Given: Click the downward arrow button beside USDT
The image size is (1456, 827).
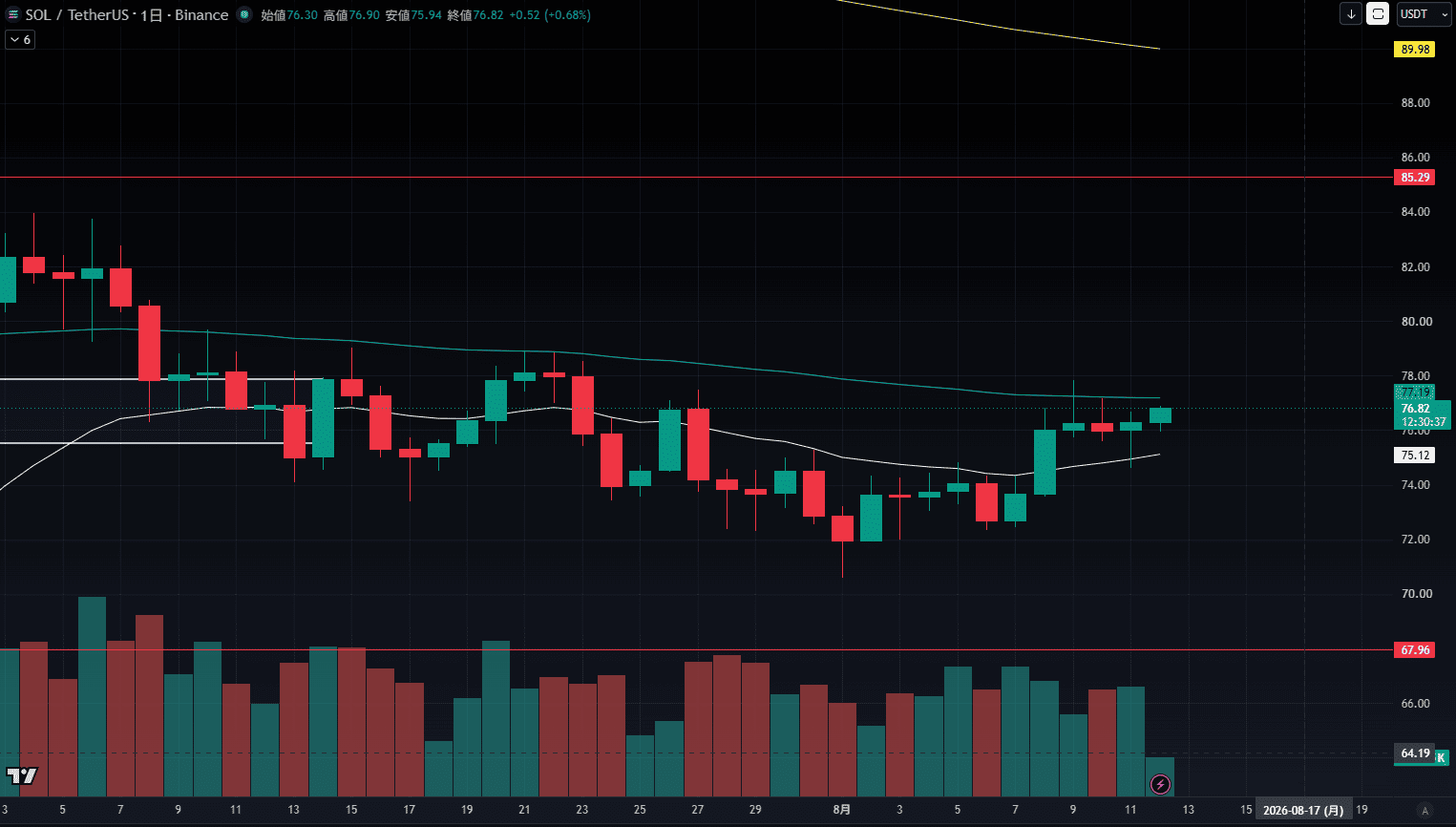Looking at the screenshot, I should click(1351, 14).
